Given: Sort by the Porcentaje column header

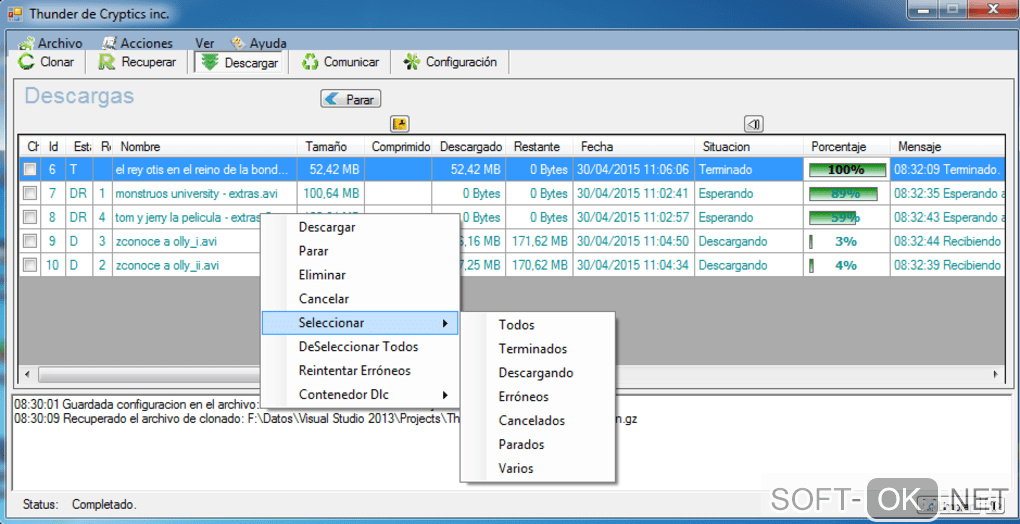Looking at the screenshot, I should [x=847, y=147].
